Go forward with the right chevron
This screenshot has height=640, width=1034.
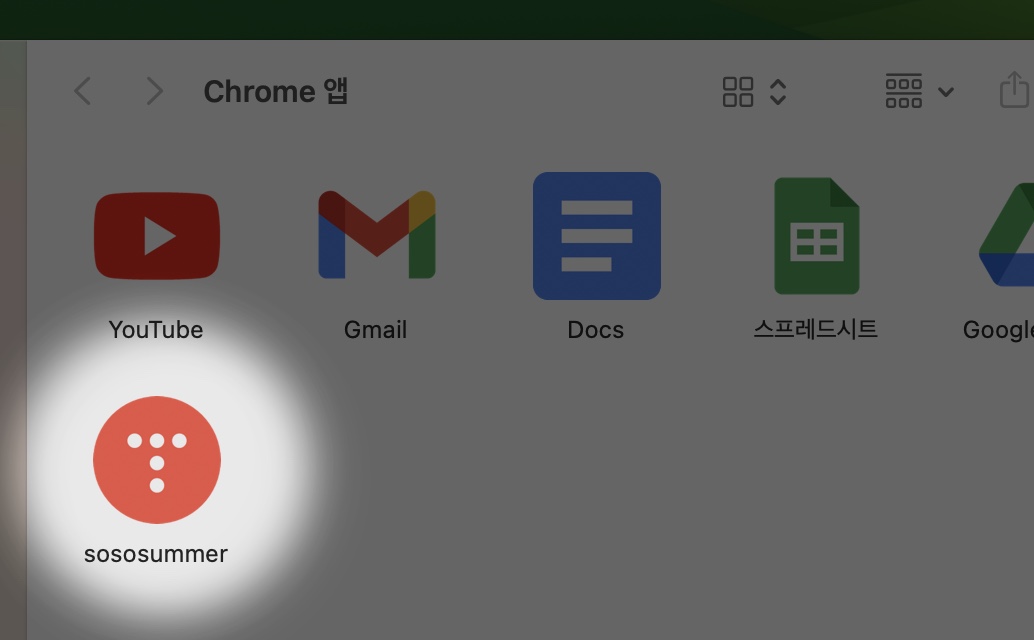pyautogui.click(x=154, y=91)
